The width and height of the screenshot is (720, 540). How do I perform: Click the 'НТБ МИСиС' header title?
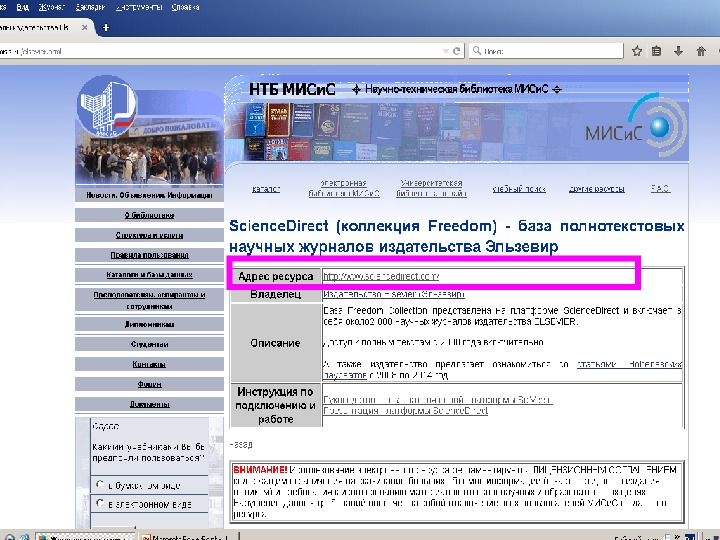(x=292, y=89)
